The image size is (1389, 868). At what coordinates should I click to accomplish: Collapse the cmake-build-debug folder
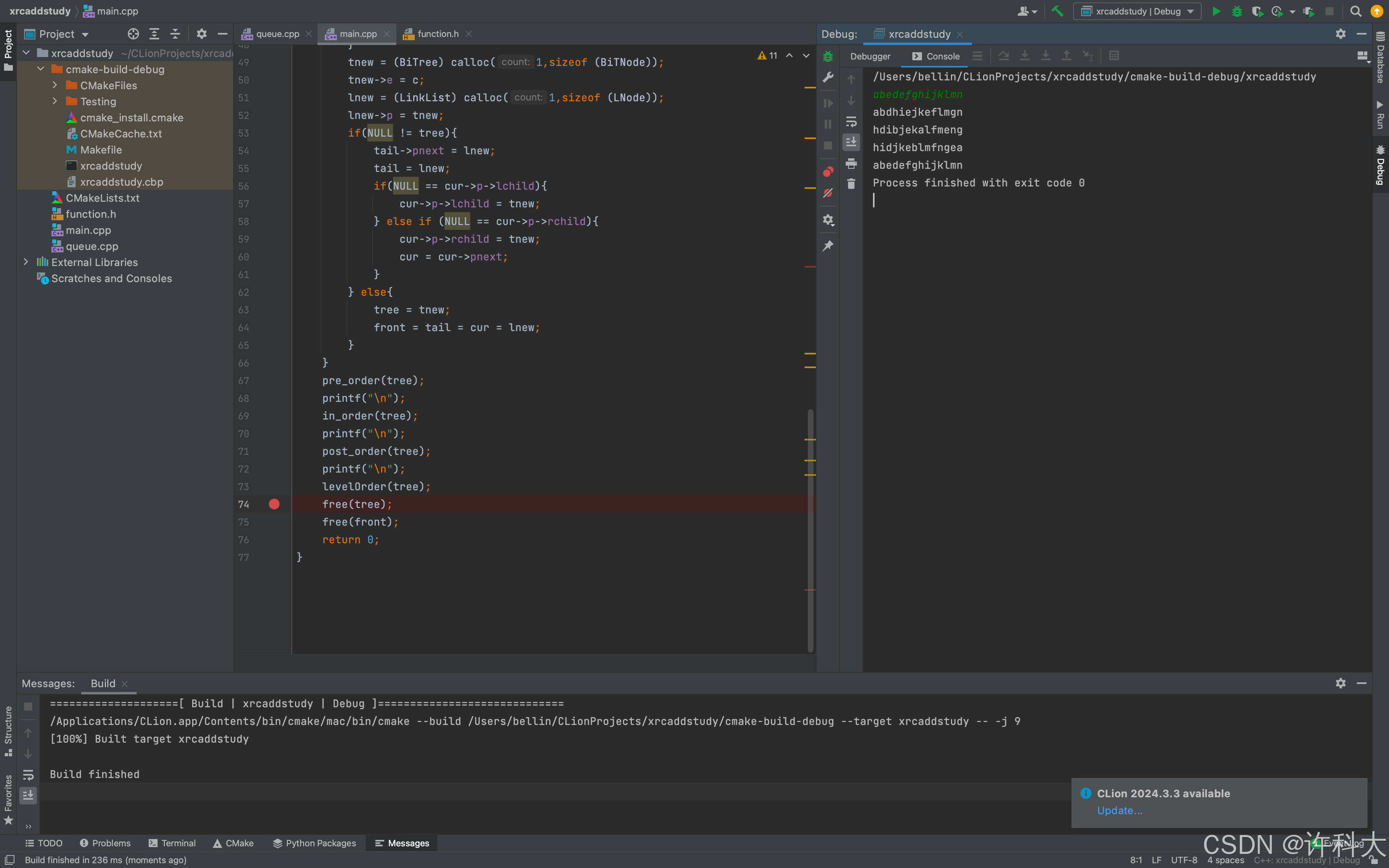[41, 69]
